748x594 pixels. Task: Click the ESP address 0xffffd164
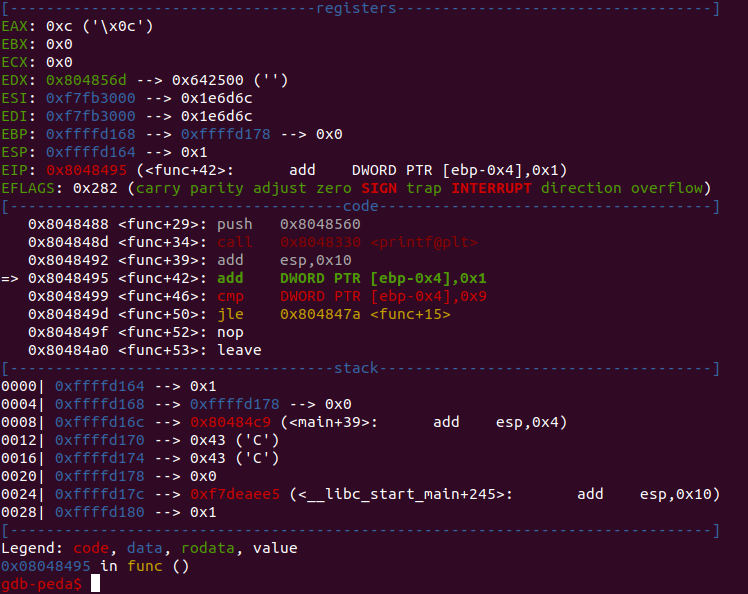click(91, 152)
